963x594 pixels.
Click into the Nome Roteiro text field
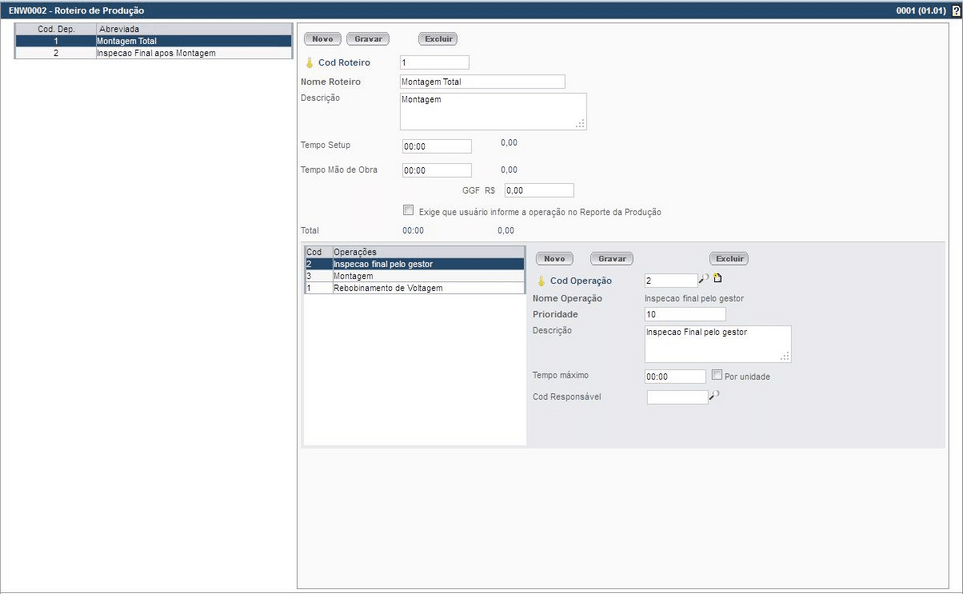482,82
